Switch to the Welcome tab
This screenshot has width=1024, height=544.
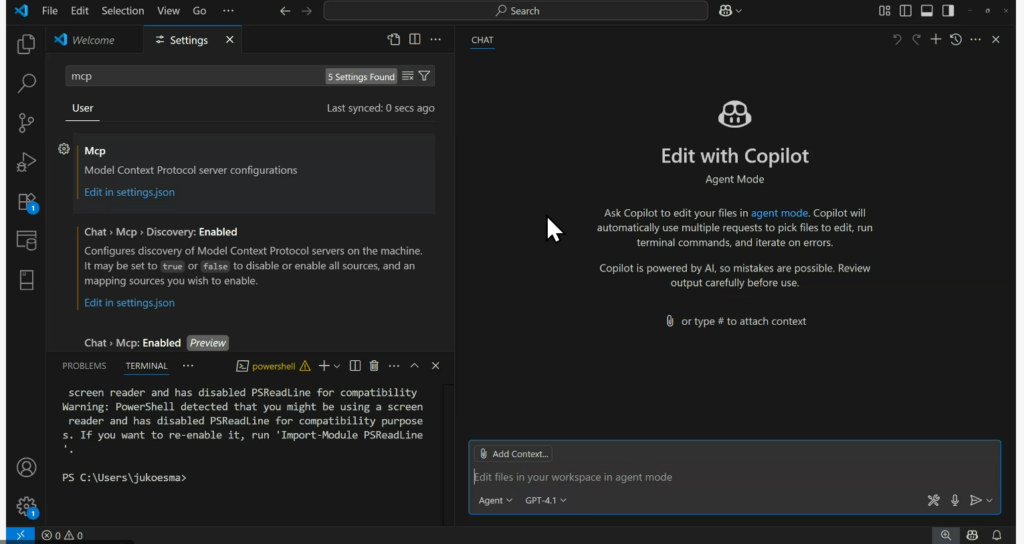tap(95, 40)
